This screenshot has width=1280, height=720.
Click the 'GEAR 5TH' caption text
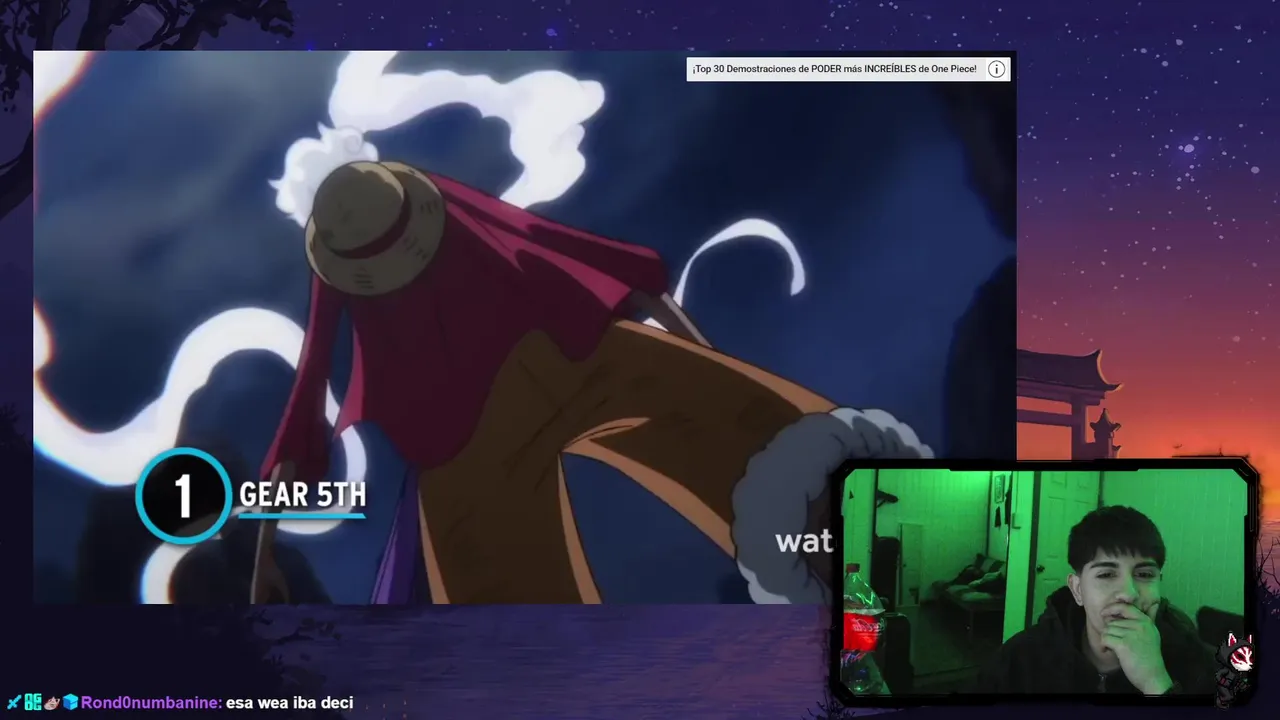click(302, 495)
